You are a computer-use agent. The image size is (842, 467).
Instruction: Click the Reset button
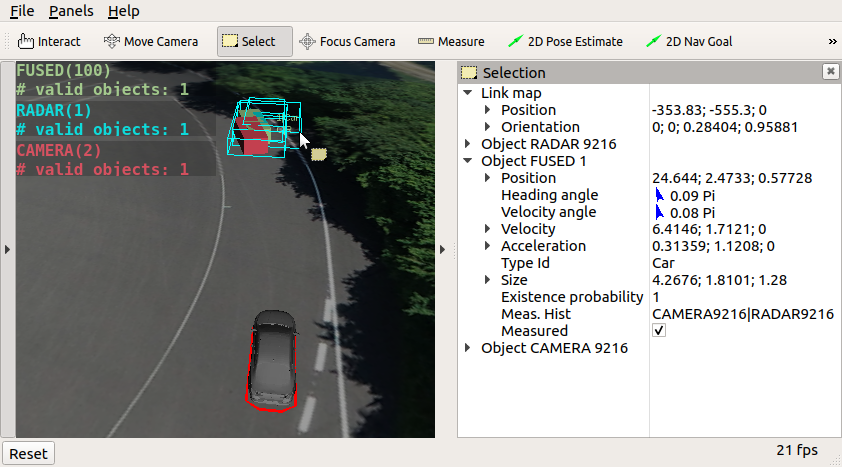click(28, 454)
